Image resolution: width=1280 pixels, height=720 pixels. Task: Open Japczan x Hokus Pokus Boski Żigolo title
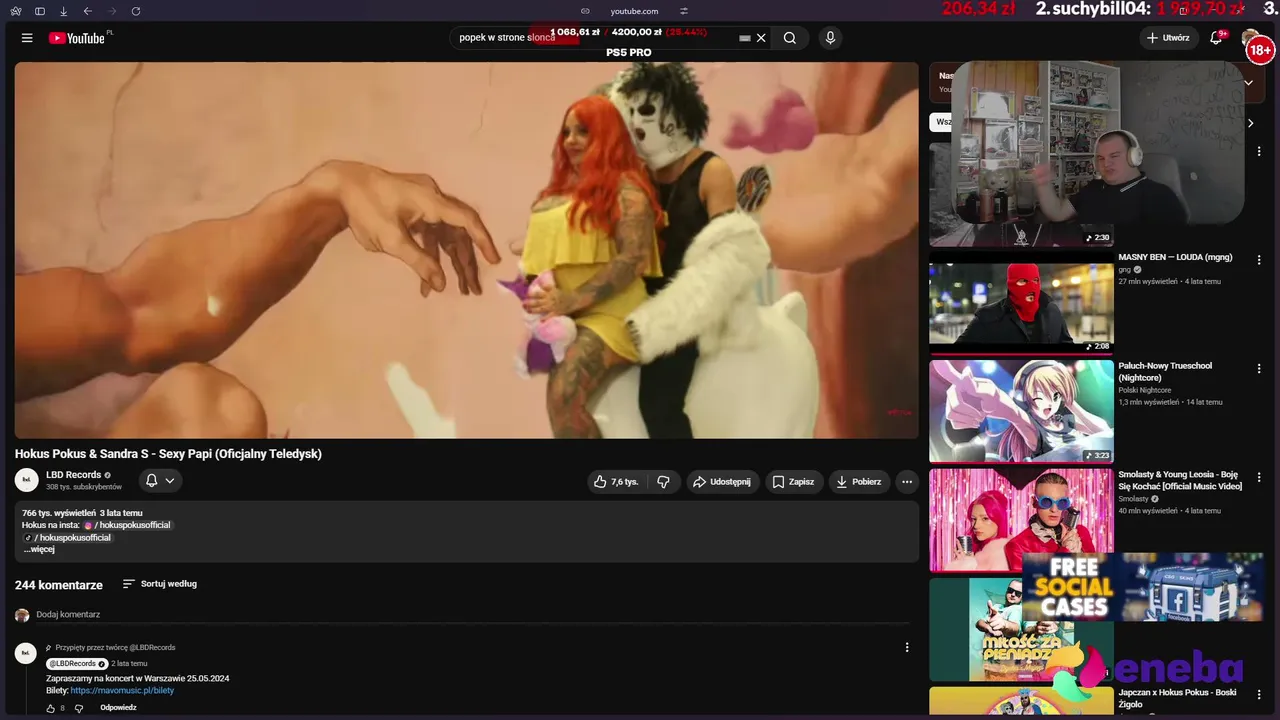1177,698
